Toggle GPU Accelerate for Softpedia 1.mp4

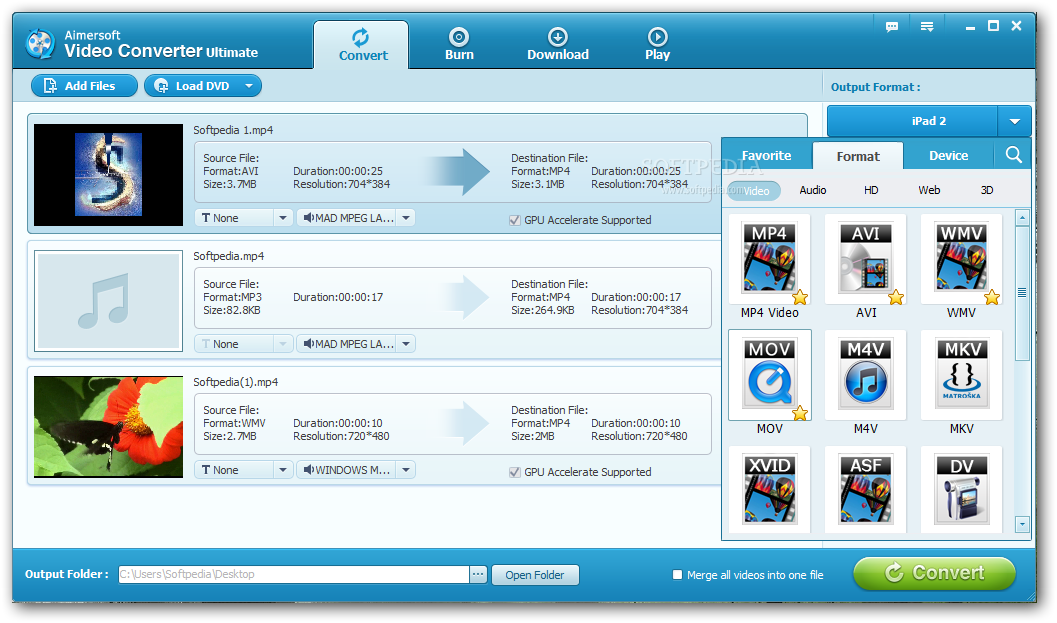tap(514, 220)
